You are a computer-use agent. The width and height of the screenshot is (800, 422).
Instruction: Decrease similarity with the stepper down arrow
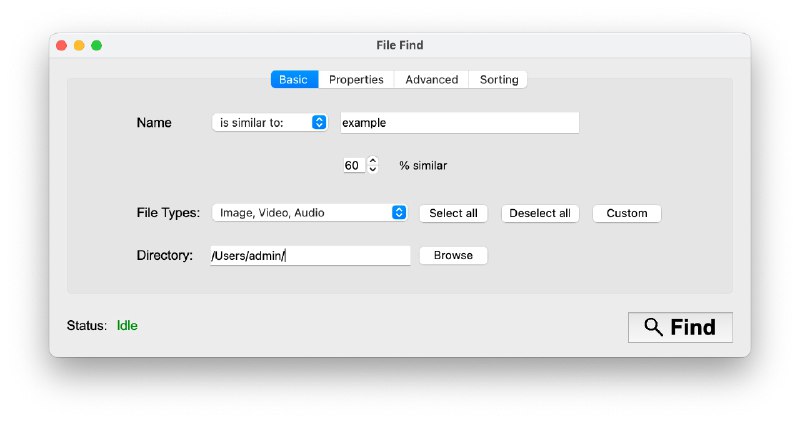coord(373,169)
